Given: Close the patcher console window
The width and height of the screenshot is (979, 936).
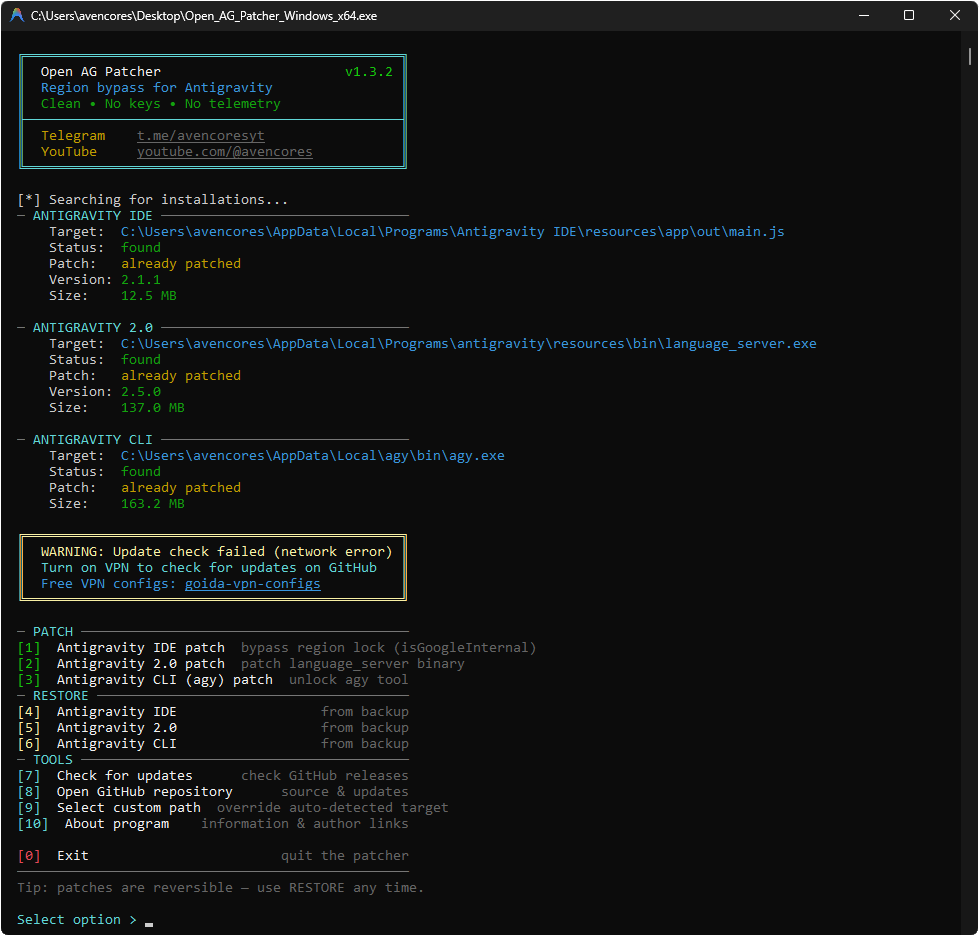Looking at the screenshot, I should pos(955,16).
